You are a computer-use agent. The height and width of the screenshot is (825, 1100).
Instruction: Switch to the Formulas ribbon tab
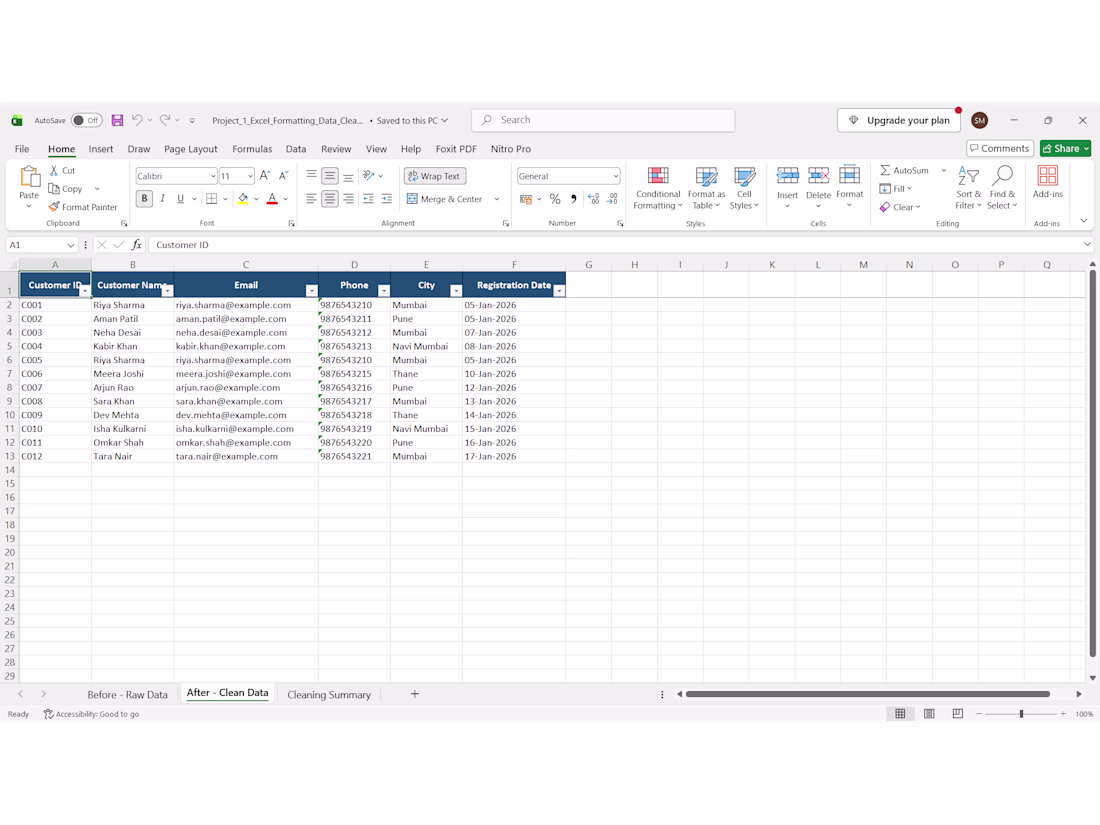pyautogui.click(x=252, y=149)
